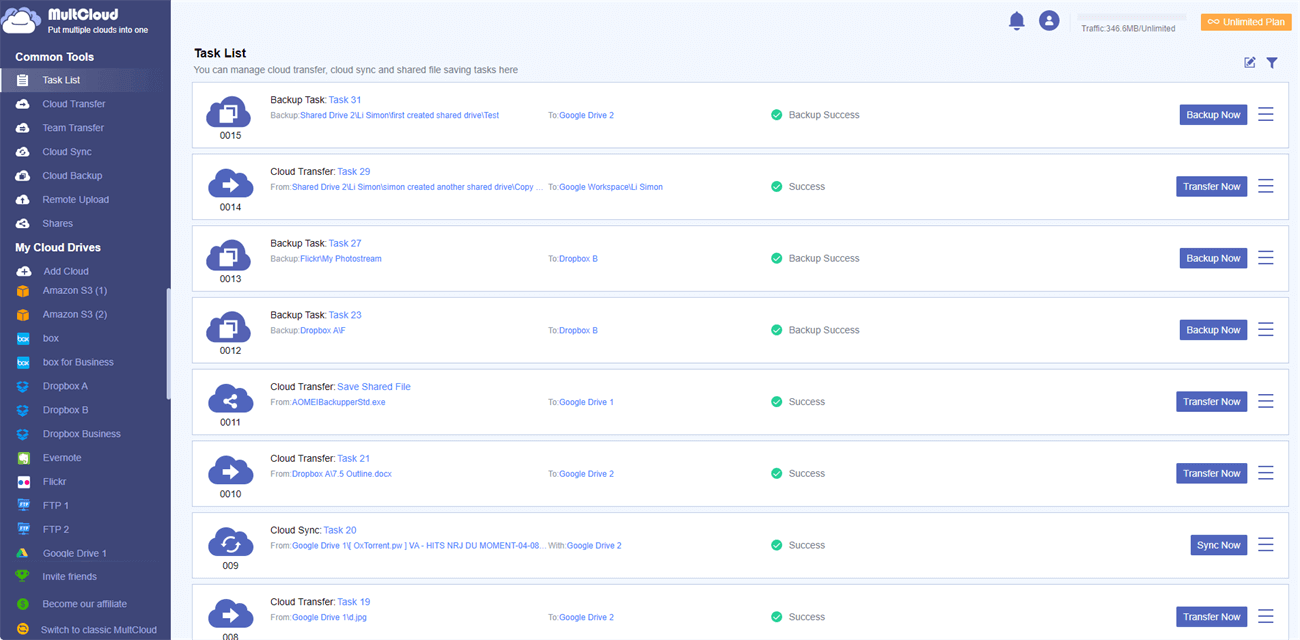Expand the options menu for Task 20

point(1266,545)
